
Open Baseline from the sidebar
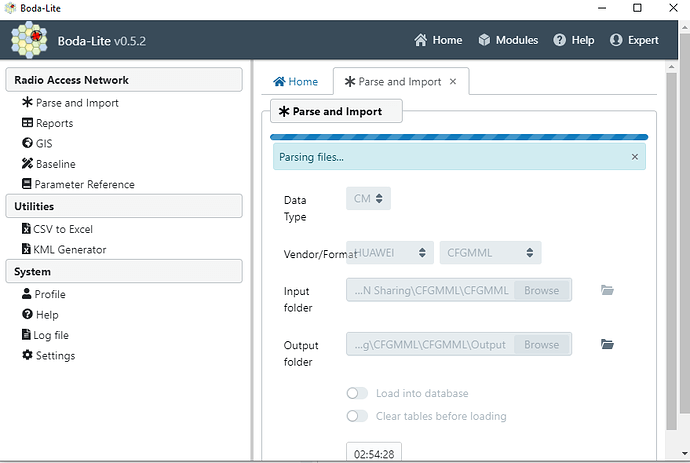coord(55,164)
